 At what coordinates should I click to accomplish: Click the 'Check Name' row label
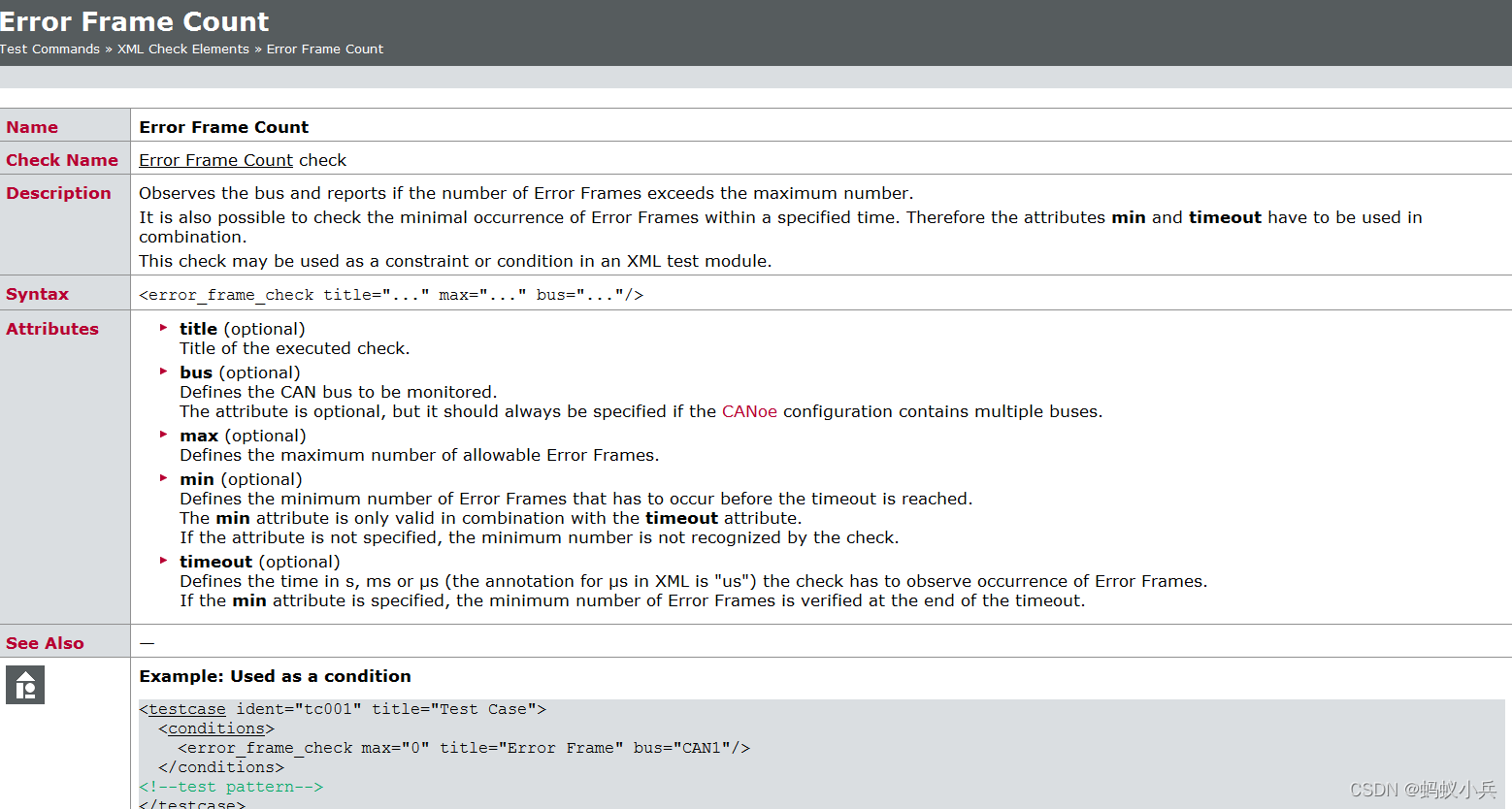[62, 160]
